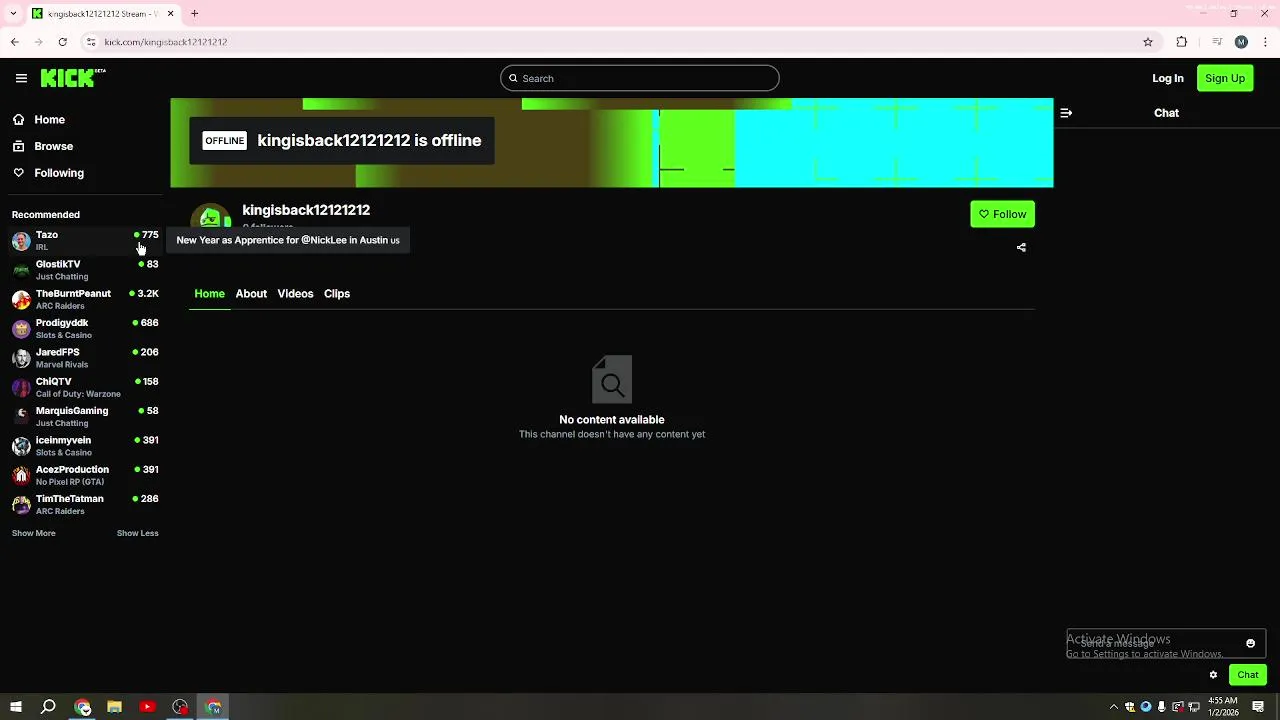
Task: Open YouTube app in taskbar
Action: click(147, 707)
